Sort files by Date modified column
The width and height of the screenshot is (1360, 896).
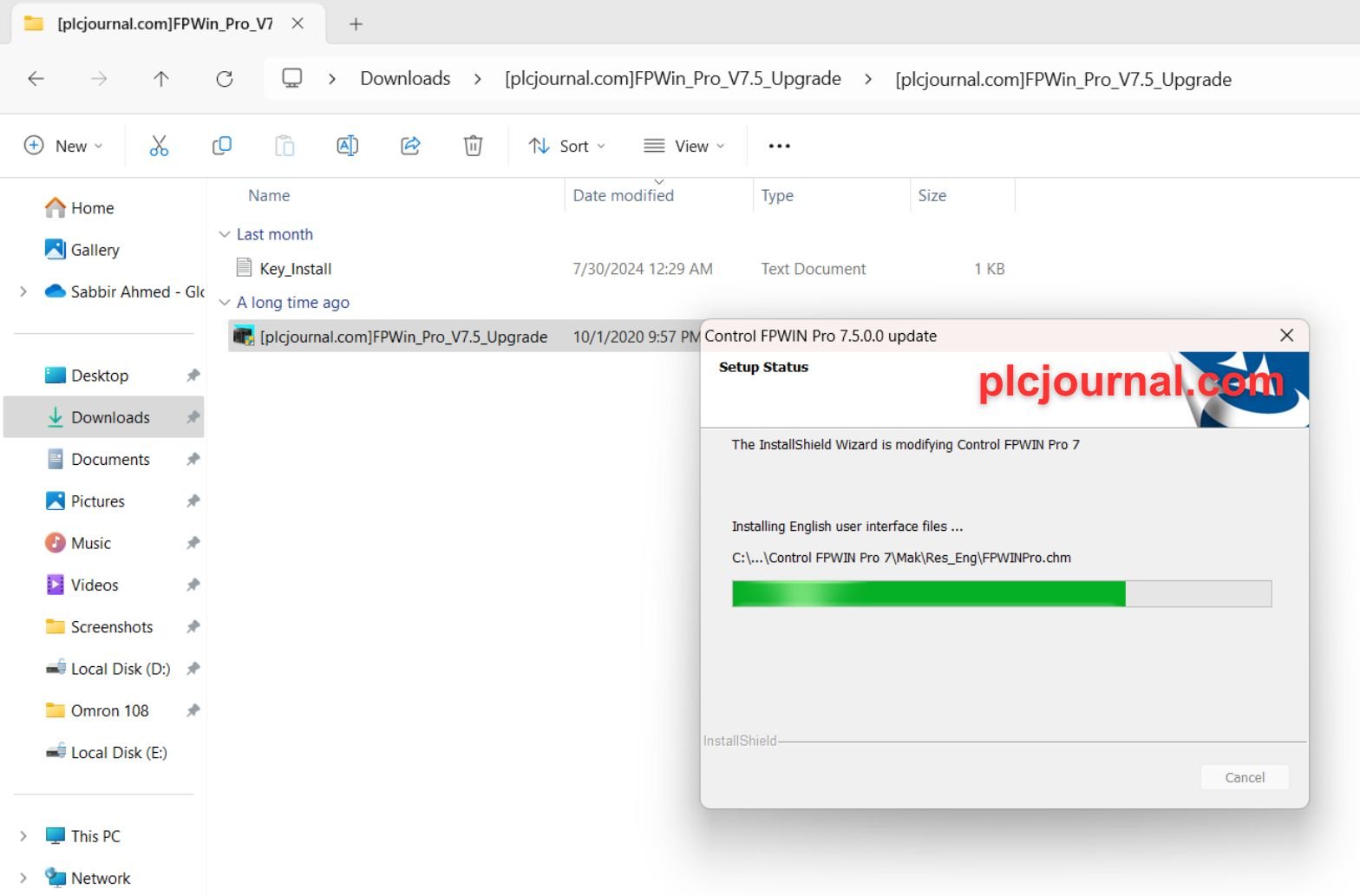(623, 196)
